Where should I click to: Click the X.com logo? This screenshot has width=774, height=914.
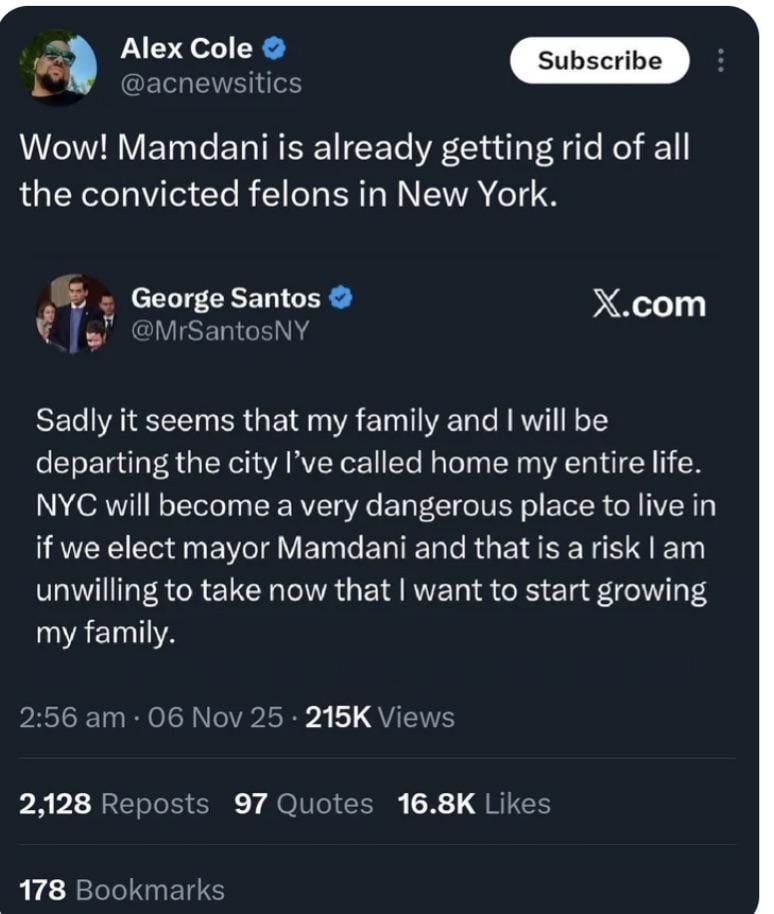pos(648,304)
